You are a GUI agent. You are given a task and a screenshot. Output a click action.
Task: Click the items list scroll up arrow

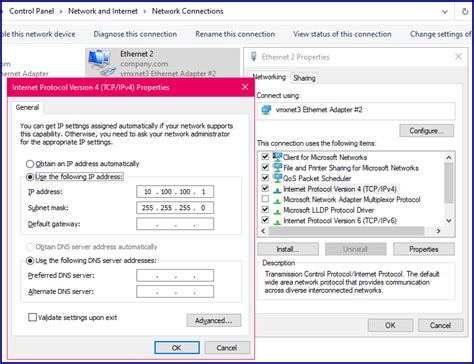click(x=449, y=157)
